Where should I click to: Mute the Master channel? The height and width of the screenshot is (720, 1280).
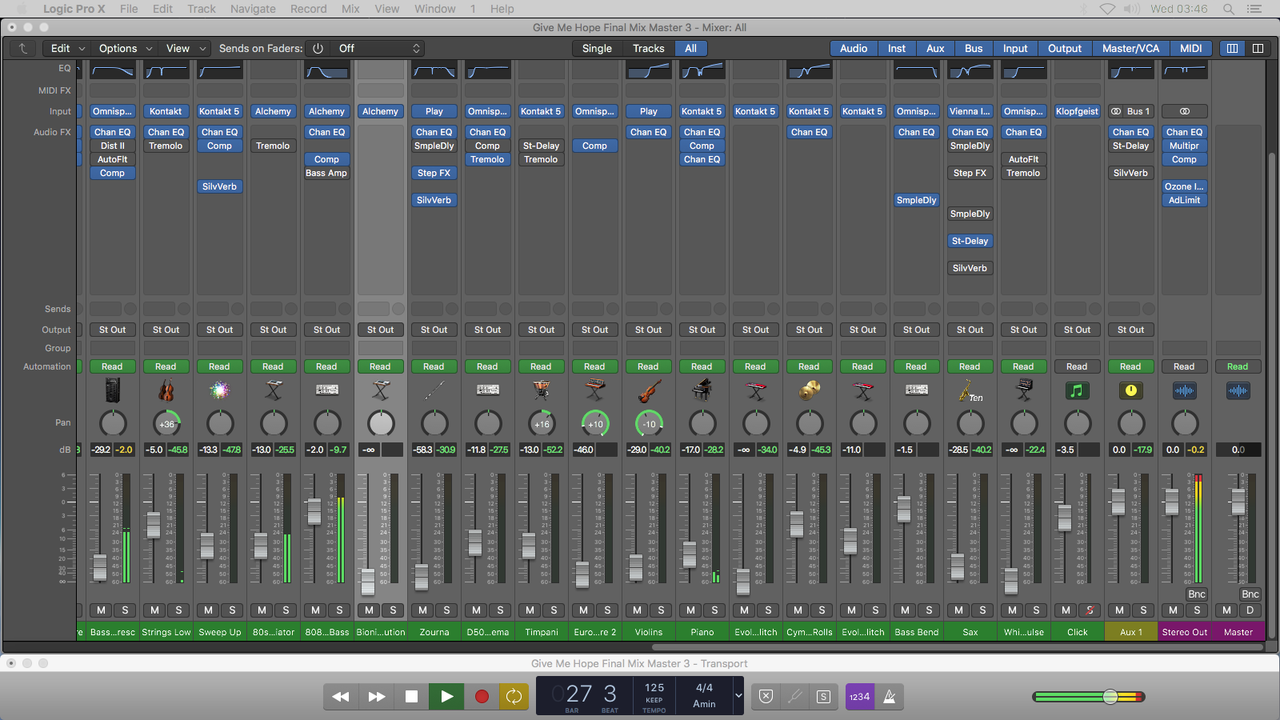click(x=1226, y=610)
